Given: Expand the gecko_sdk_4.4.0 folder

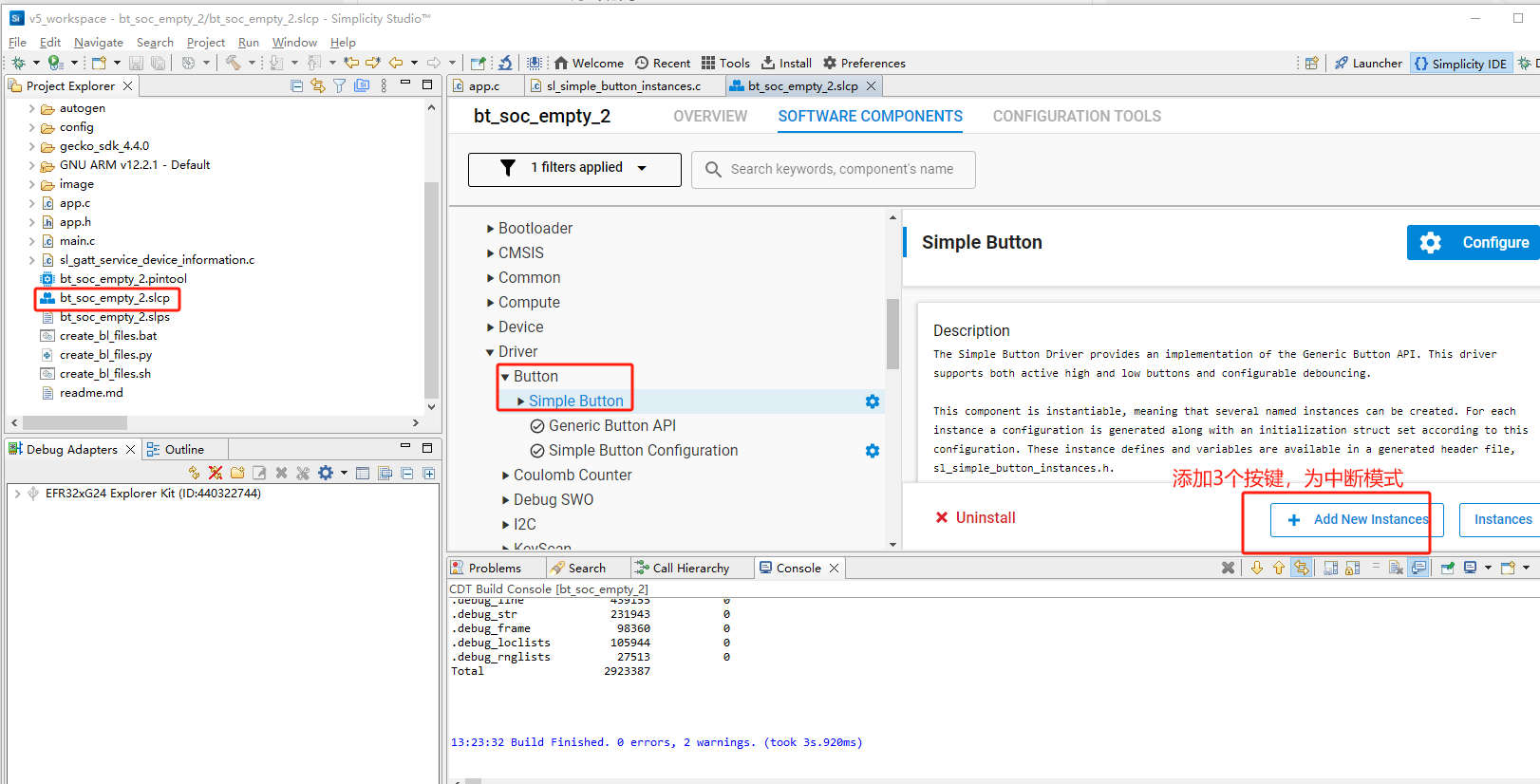Looking at the screenshot, I should [31, 146].
